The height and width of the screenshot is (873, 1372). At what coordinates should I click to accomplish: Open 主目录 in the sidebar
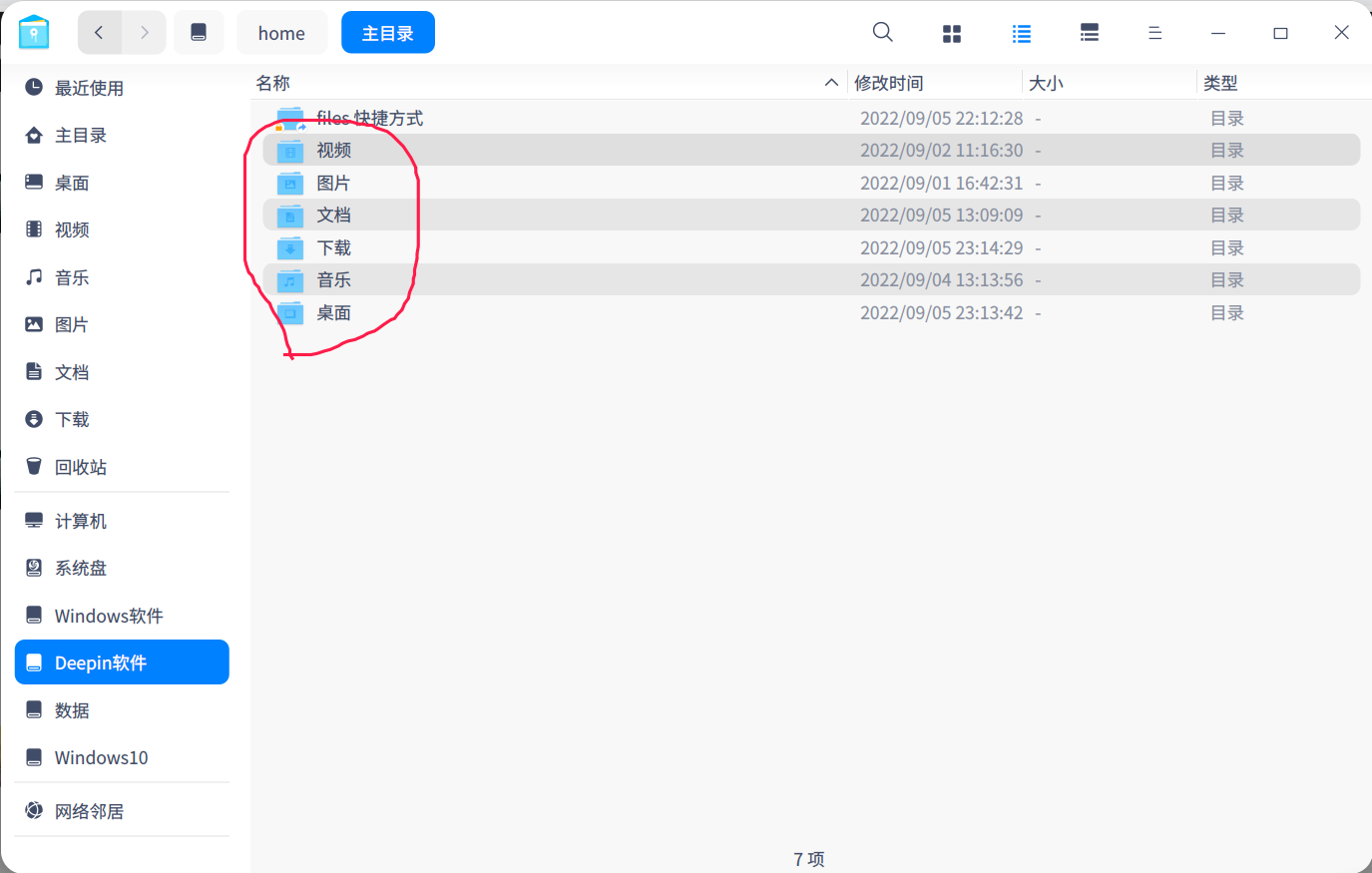(123, 135)
